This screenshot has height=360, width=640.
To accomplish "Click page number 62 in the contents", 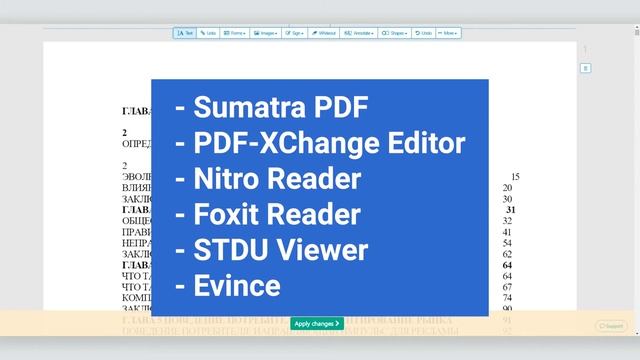I will [x=507, y=254].
